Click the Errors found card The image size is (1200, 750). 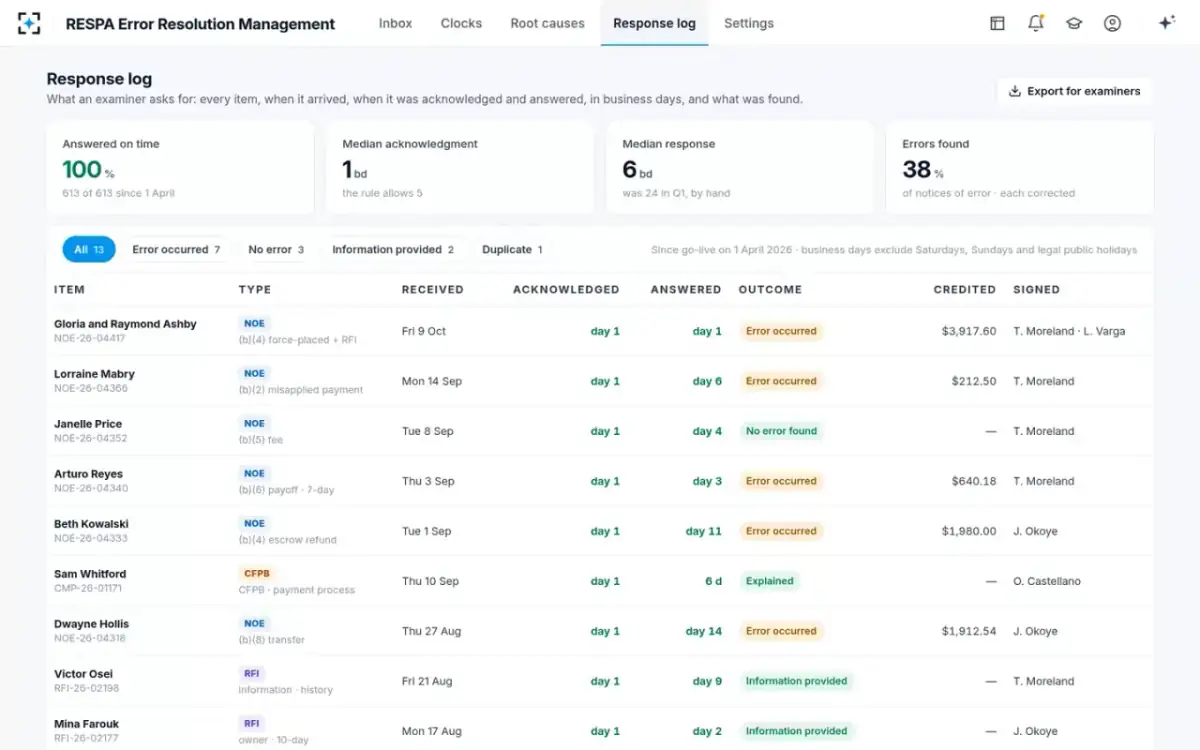1020,168
